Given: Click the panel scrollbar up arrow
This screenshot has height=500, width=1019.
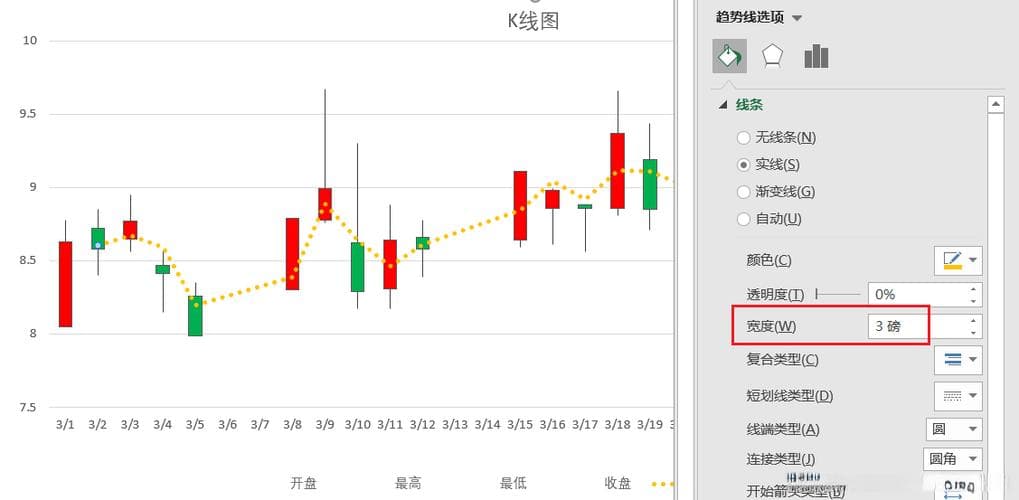Looking at the screenshot, I should point(995,104).
